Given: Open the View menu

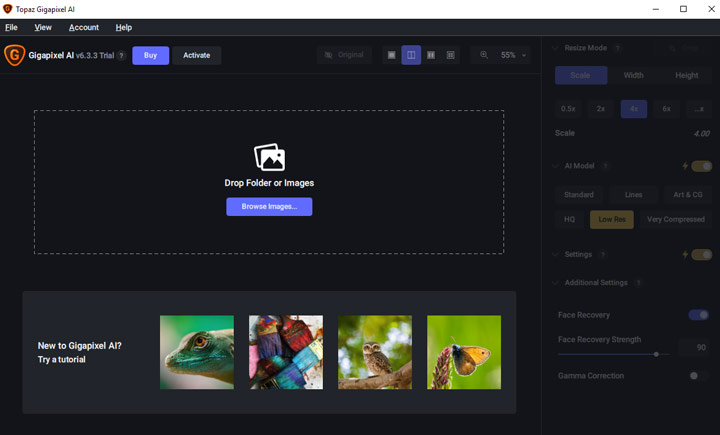Looking at the screenshot, I should click(43, 28).
